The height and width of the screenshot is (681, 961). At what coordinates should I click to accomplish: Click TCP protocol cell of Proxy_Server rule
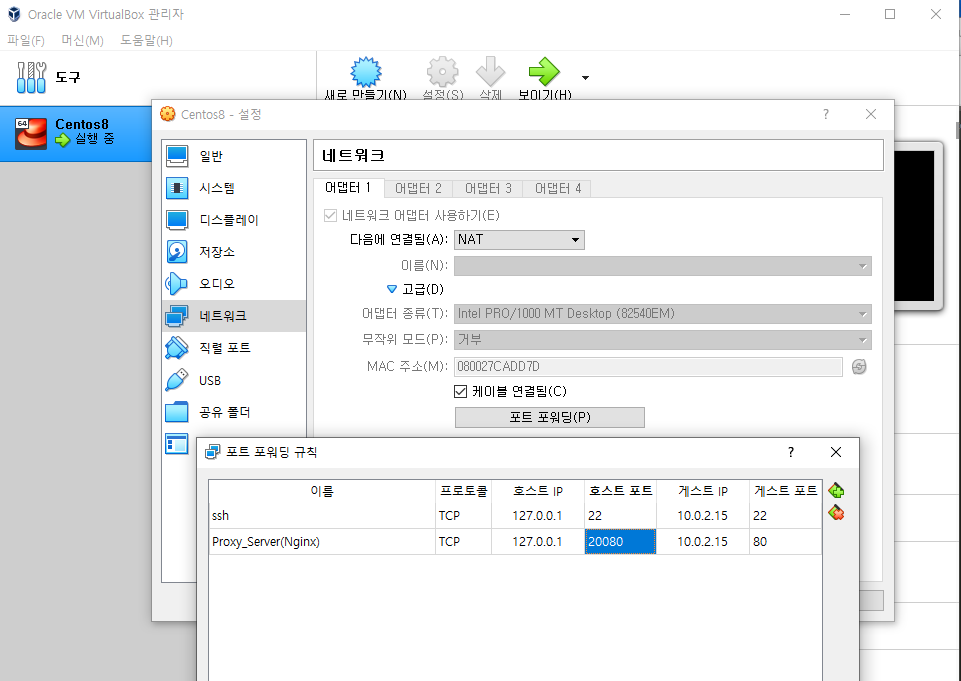(x=463, y=541)
